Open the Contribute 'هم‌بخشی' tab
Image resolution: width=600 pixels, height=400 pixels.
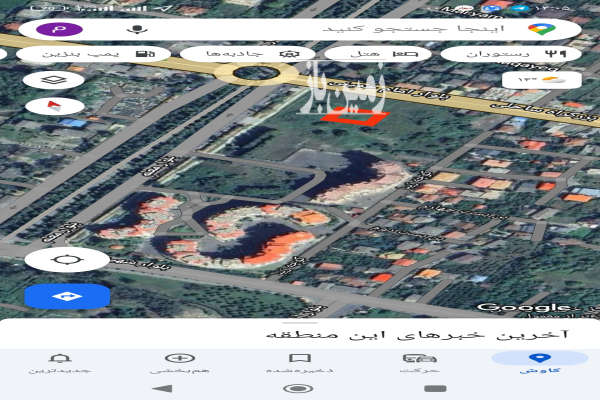(180, 362)
